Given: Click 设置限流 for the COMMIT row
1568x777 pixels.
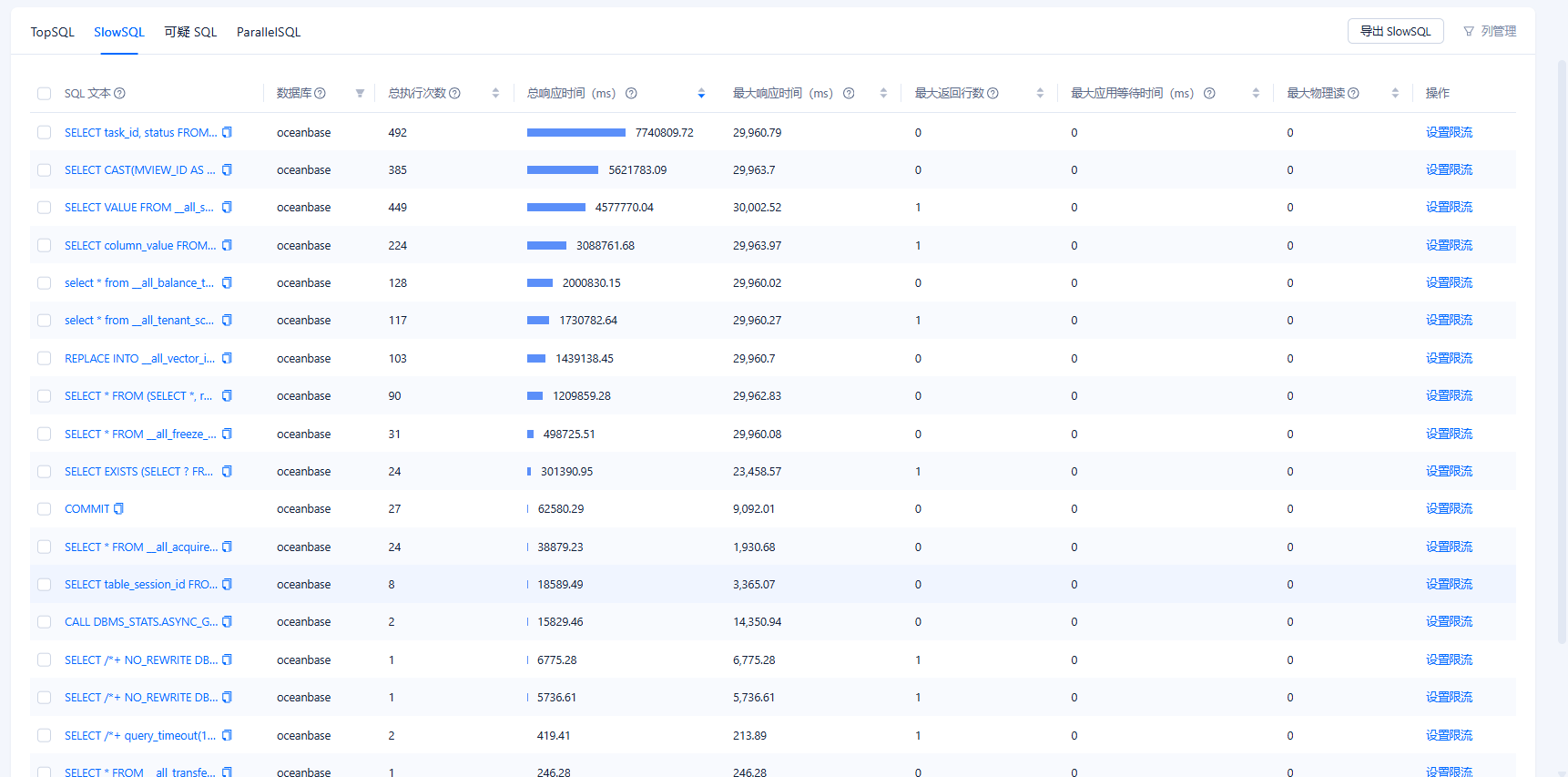Looking at the screenshot, I should click(x=1449, y=509).
